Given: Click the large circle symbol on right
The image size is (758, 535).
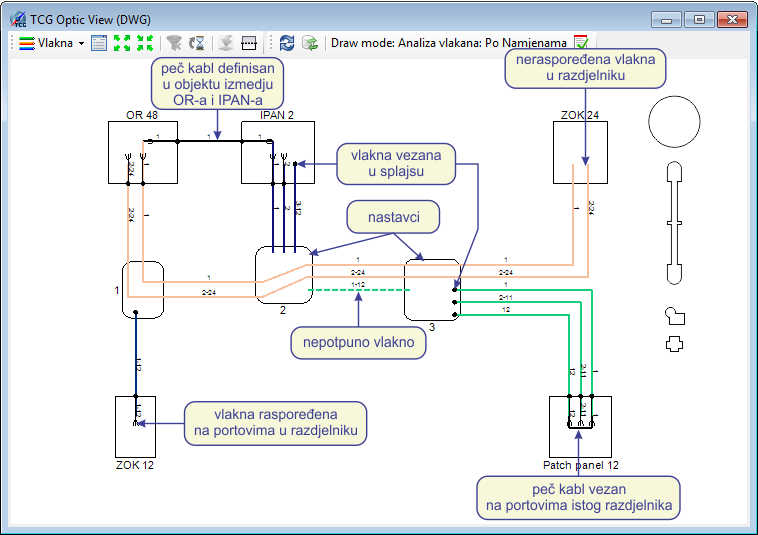Looking at the screenshot, I should (x=674, y=121).
